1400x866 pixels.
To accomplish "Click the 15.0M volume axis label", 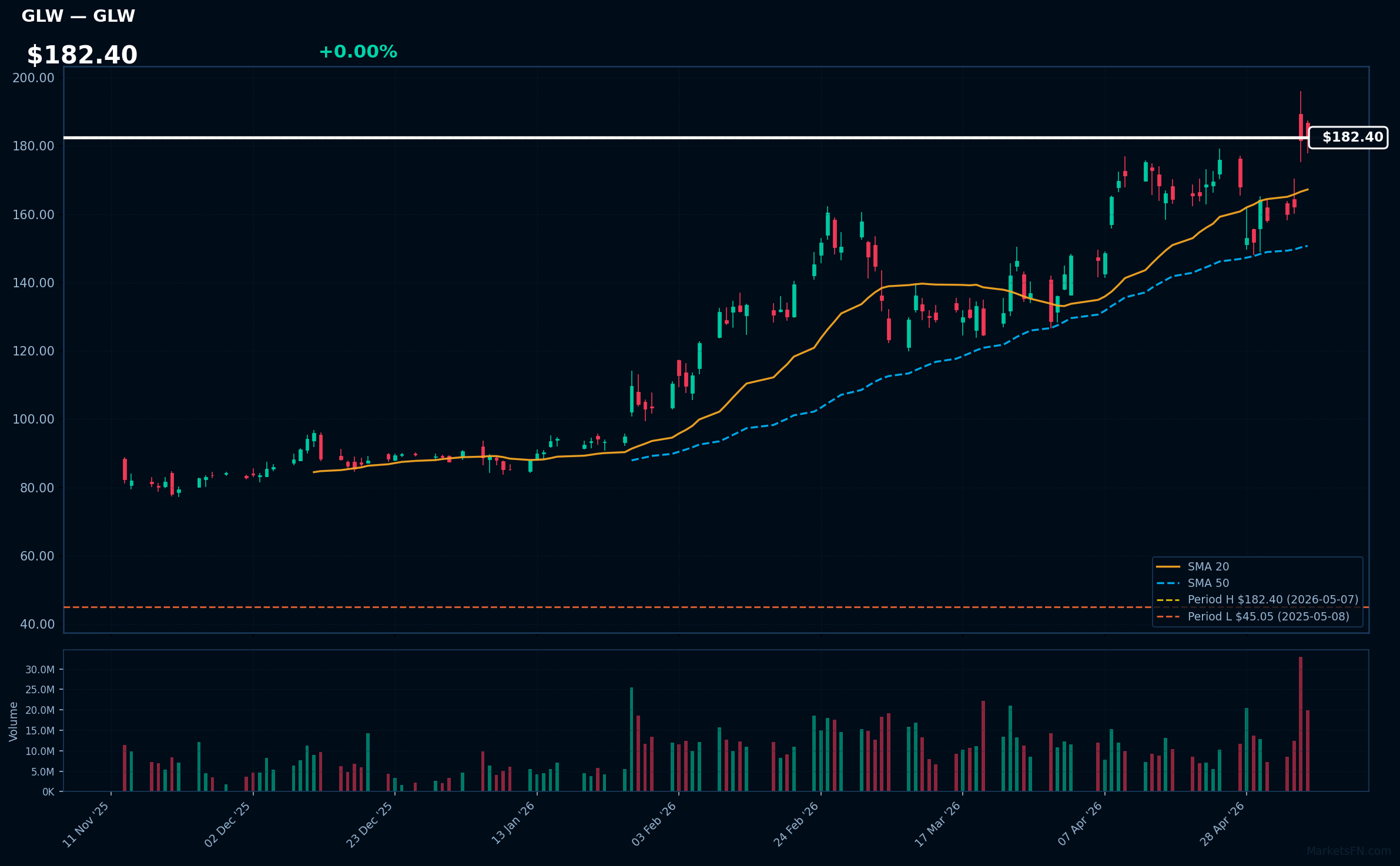I will (40, 731).
